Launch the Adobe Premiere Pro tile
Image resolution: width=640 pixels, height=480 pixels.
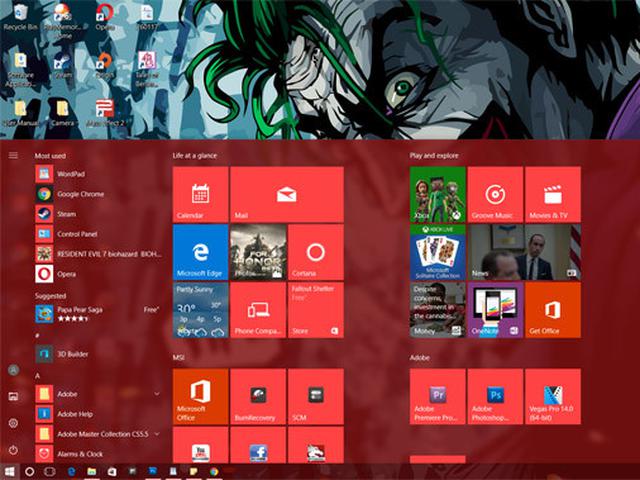(438, 397)
